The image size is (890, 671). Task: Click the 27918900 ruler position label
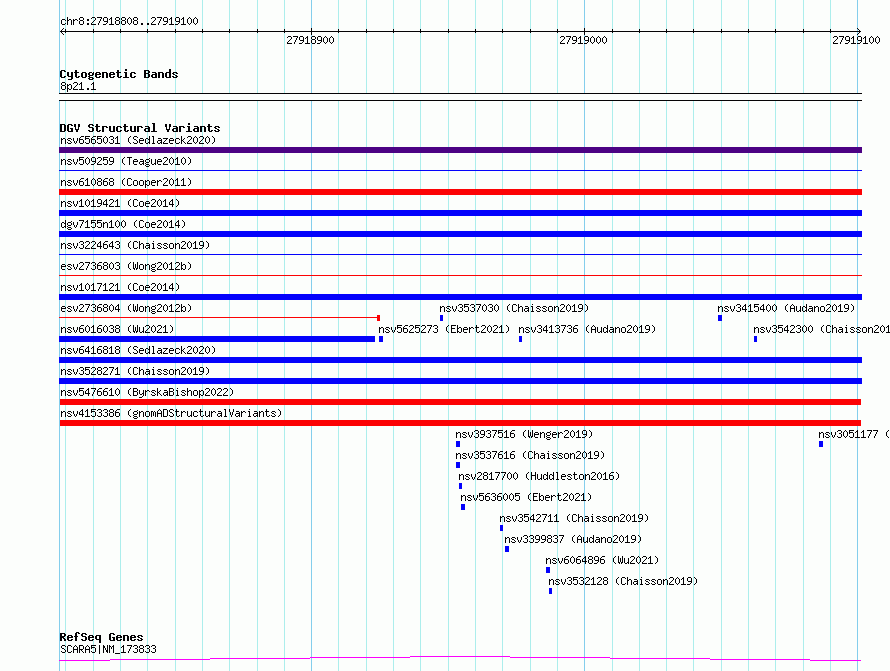[310, 40]
